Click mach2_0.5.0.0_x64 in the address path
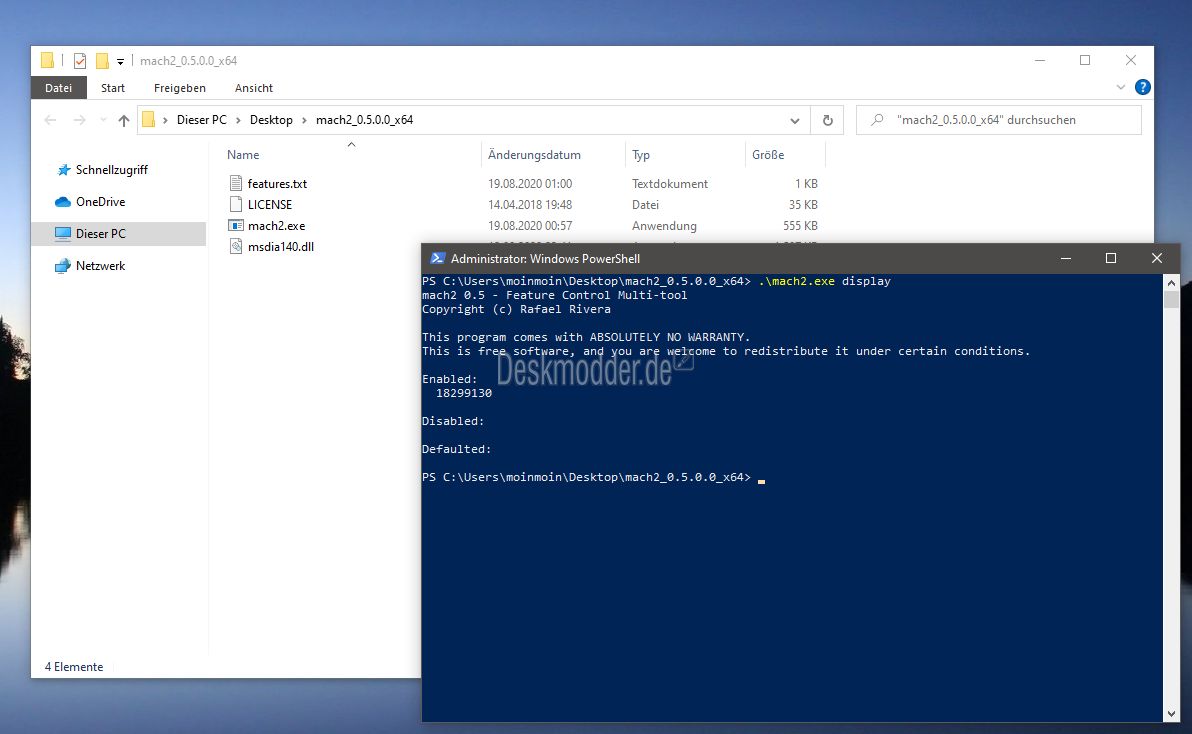Image resolution: width=1192 pixels, height=734 pixels. pos(364,120)
